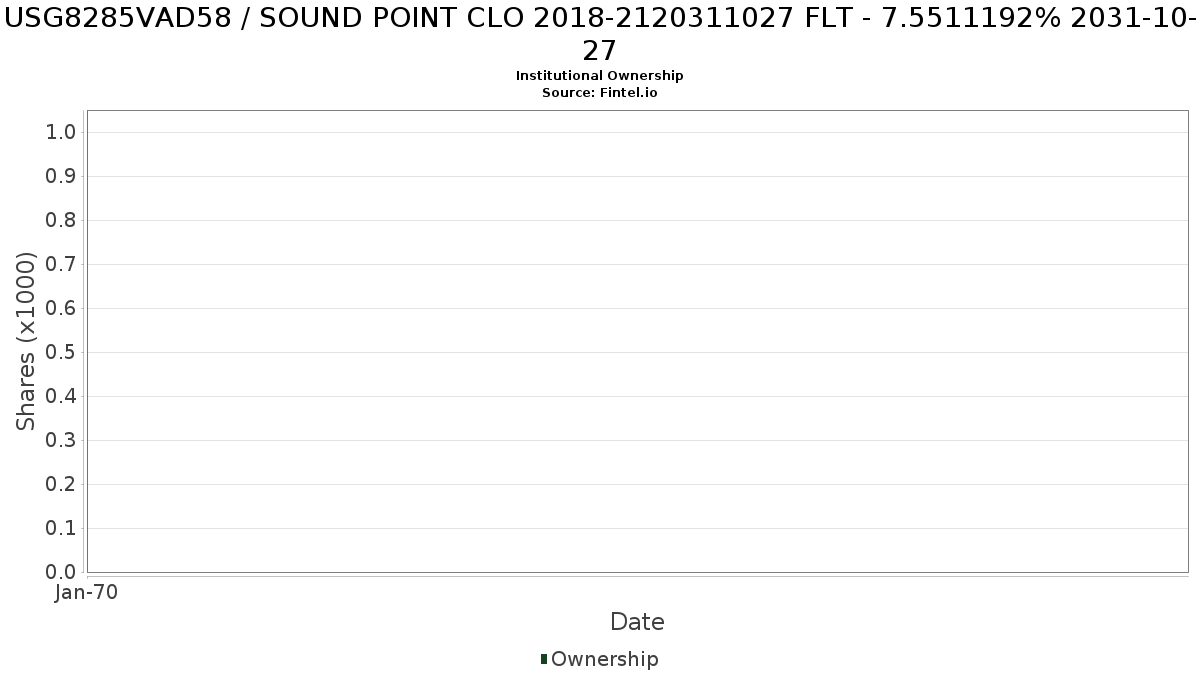Click the 0.2 y-axis tick label
Screen dimensions: 1200x675
(x=61, y=485)
